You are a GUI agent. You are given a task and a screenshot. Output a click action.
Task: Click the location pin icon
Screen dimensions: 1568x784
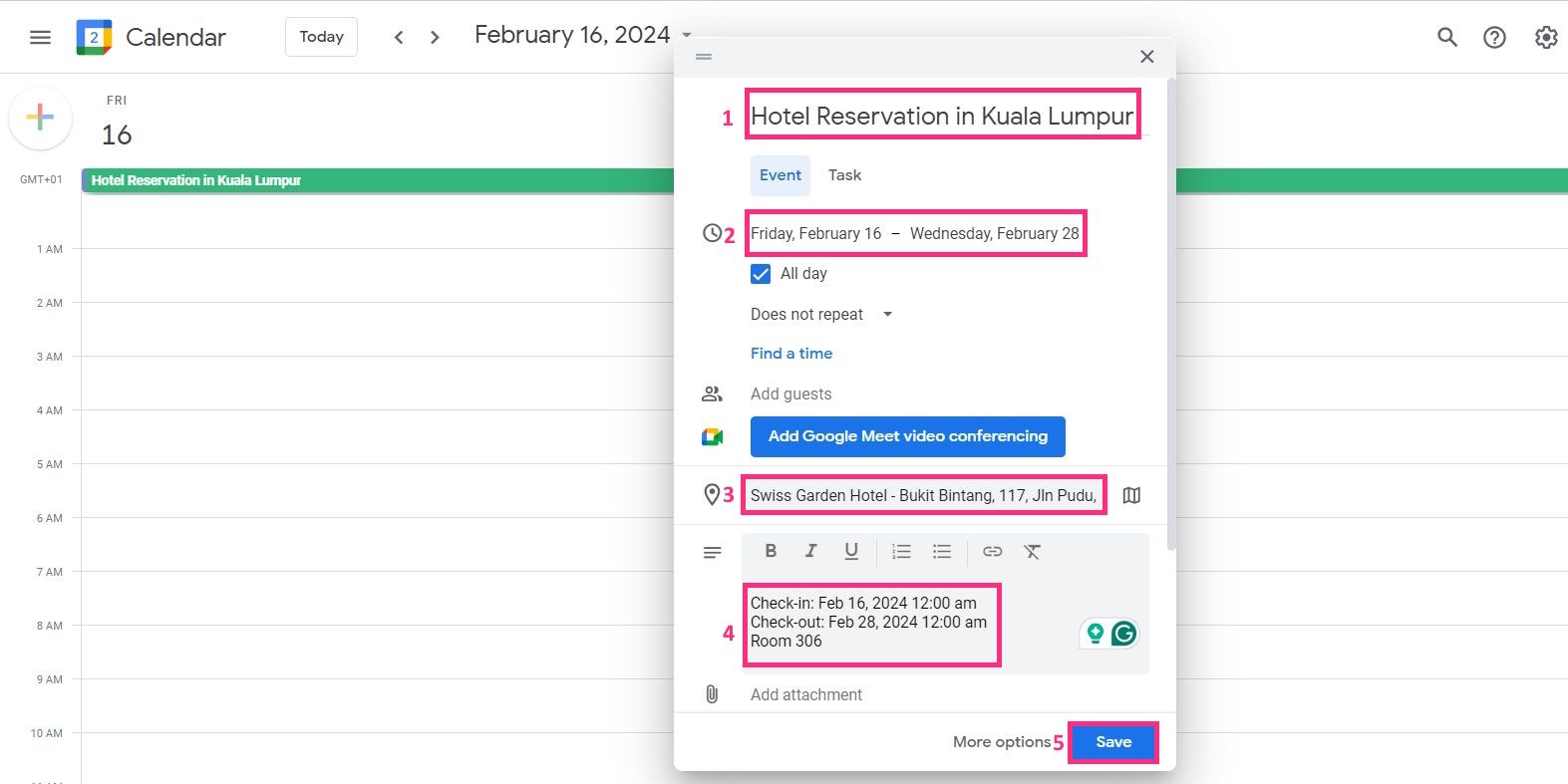click(712, 494)
